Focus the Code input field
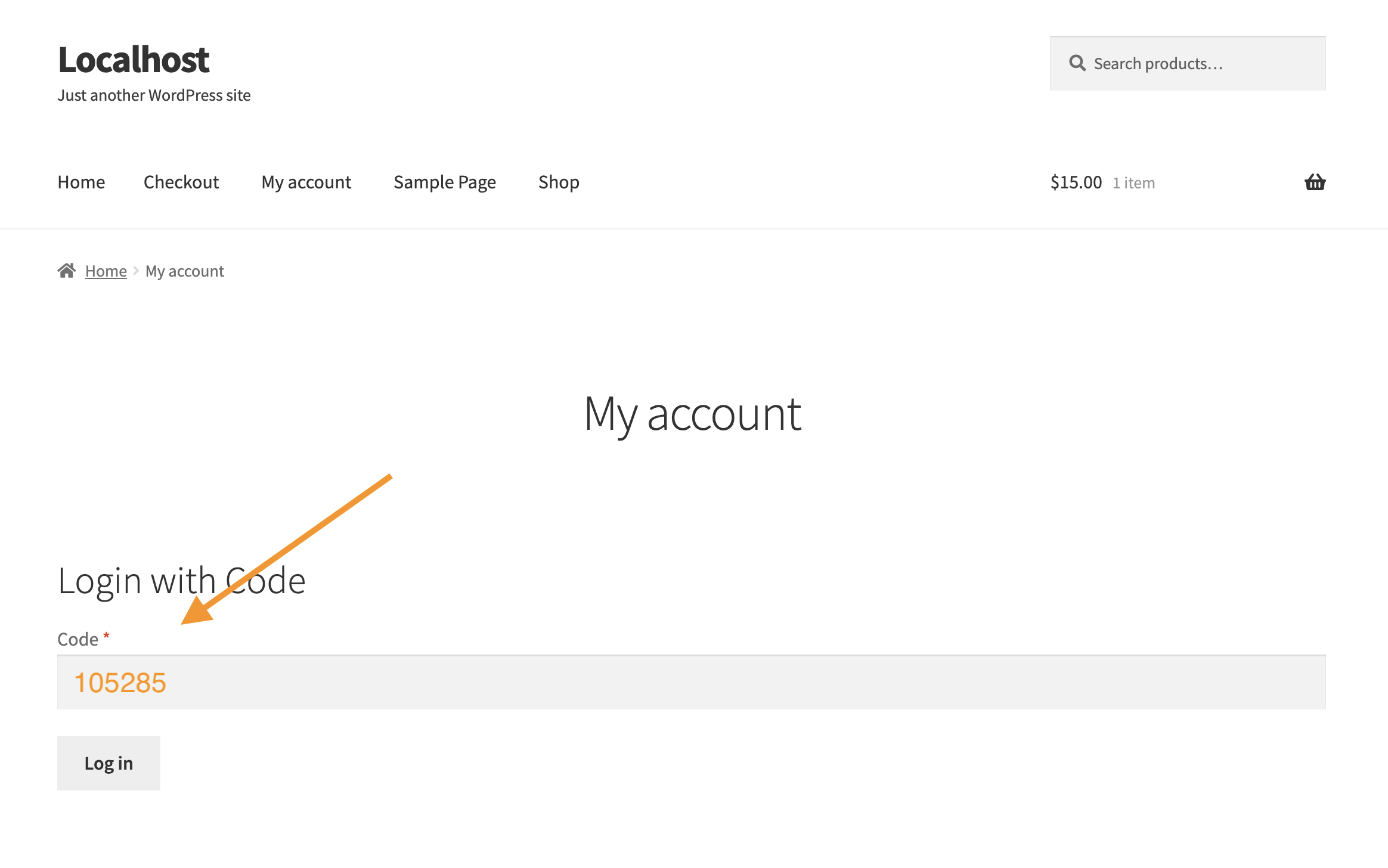This screenshot has height=868, width=1388. [692, 683]
